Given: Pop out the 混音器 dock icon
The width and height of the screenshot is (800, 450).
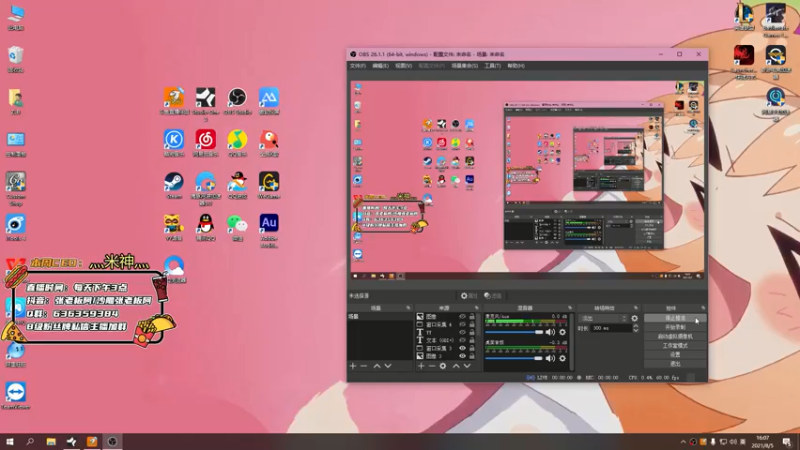Looking at the screenshot, I should point(570,308).
